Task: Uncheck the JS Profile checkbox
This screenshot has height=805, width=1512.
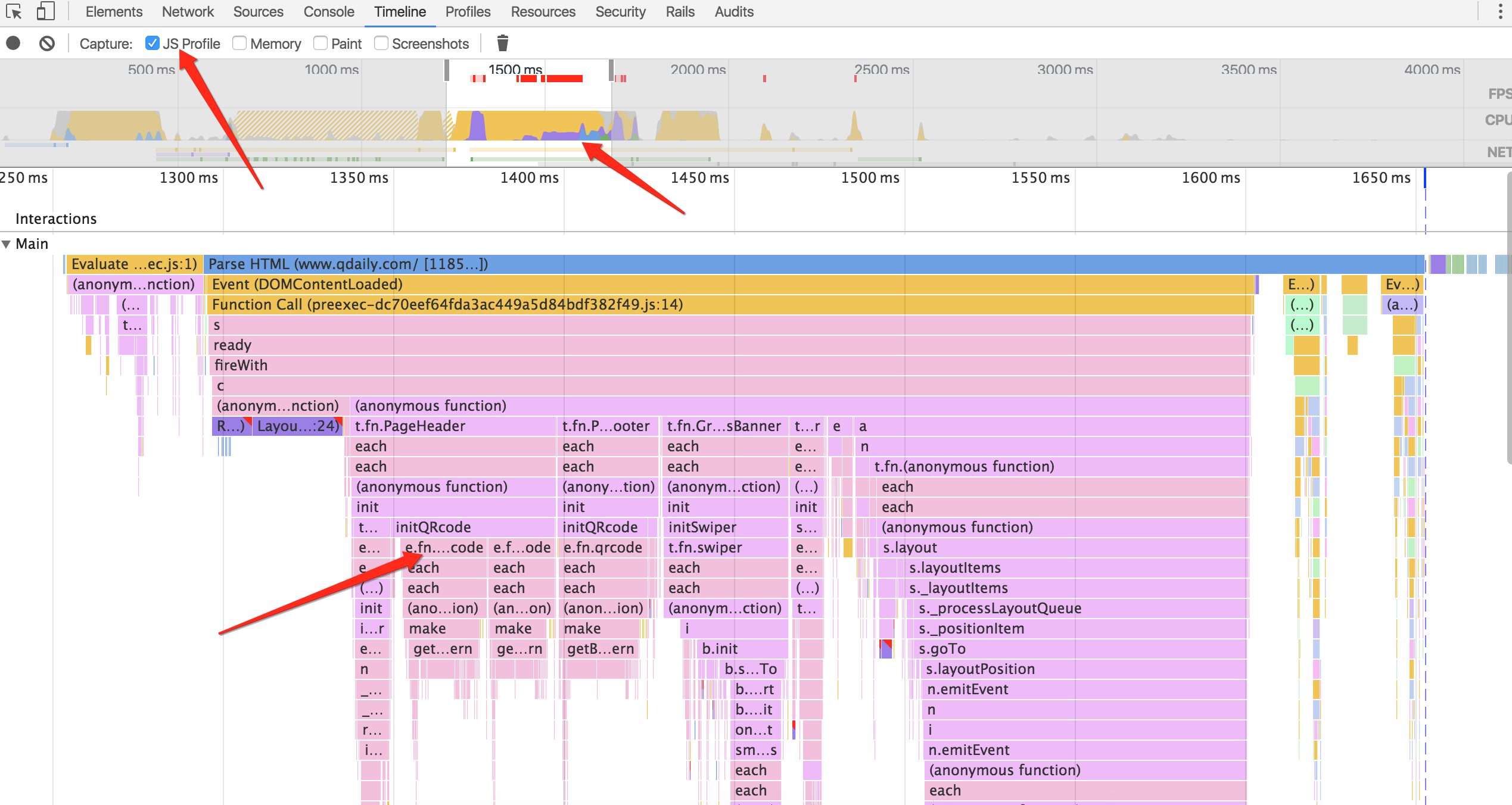Action: [152, 43]
